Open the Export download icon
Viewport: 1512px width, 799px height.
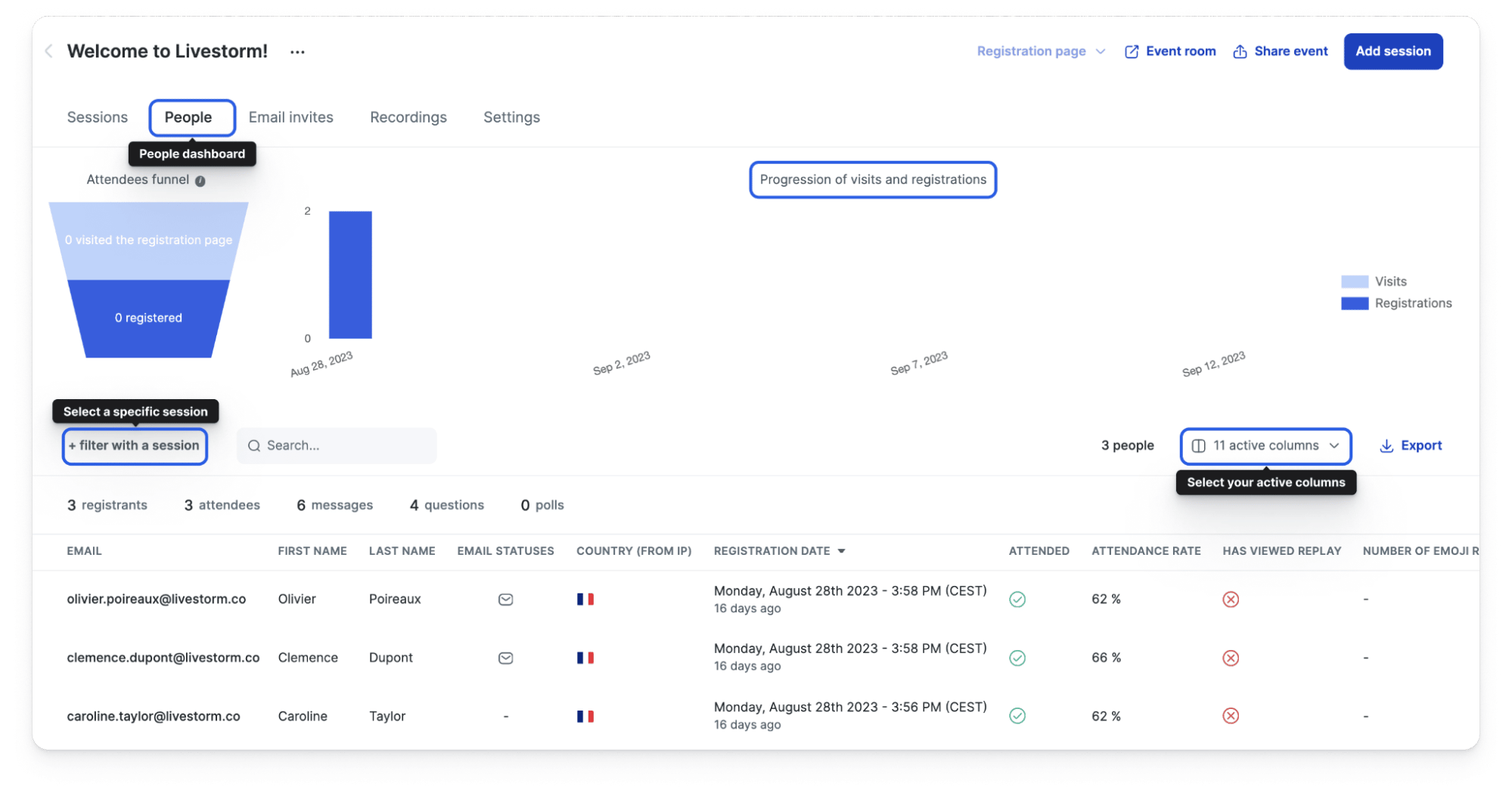(x=1386, y=446)
